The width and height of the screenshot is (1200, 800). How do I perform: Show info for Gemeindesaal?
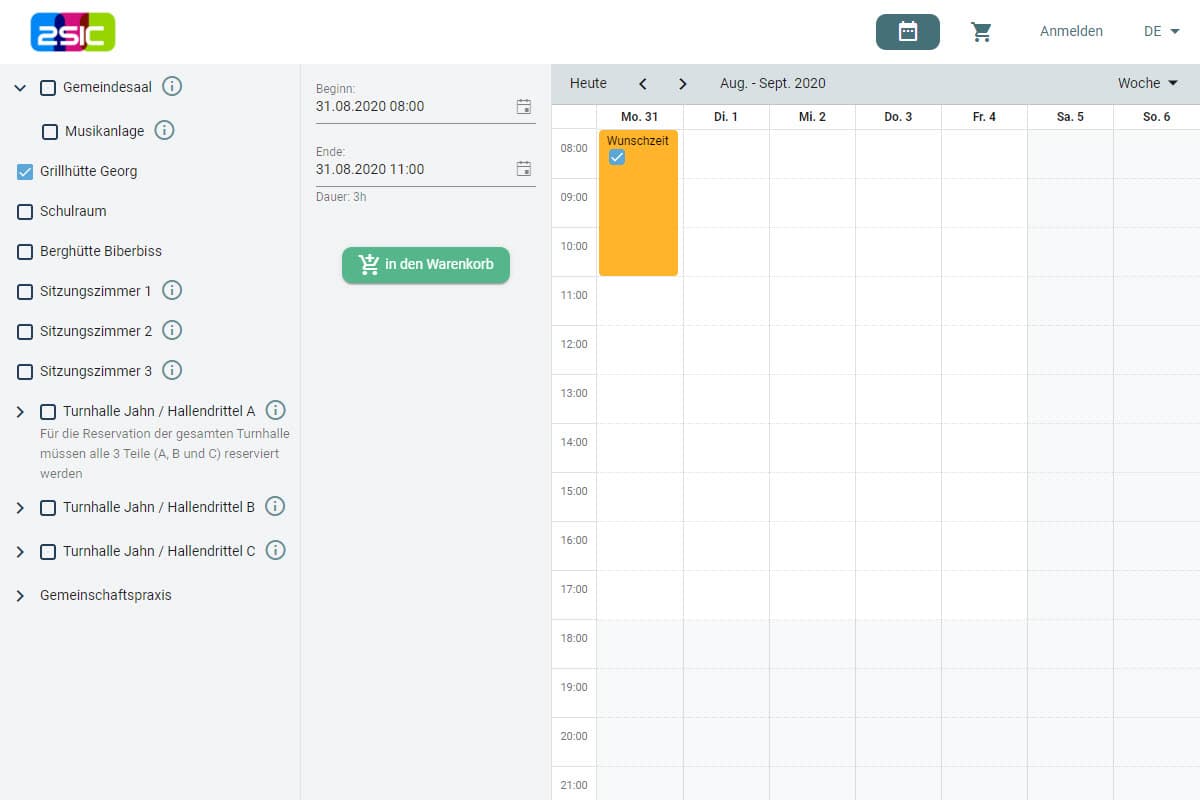pos(172,87)
